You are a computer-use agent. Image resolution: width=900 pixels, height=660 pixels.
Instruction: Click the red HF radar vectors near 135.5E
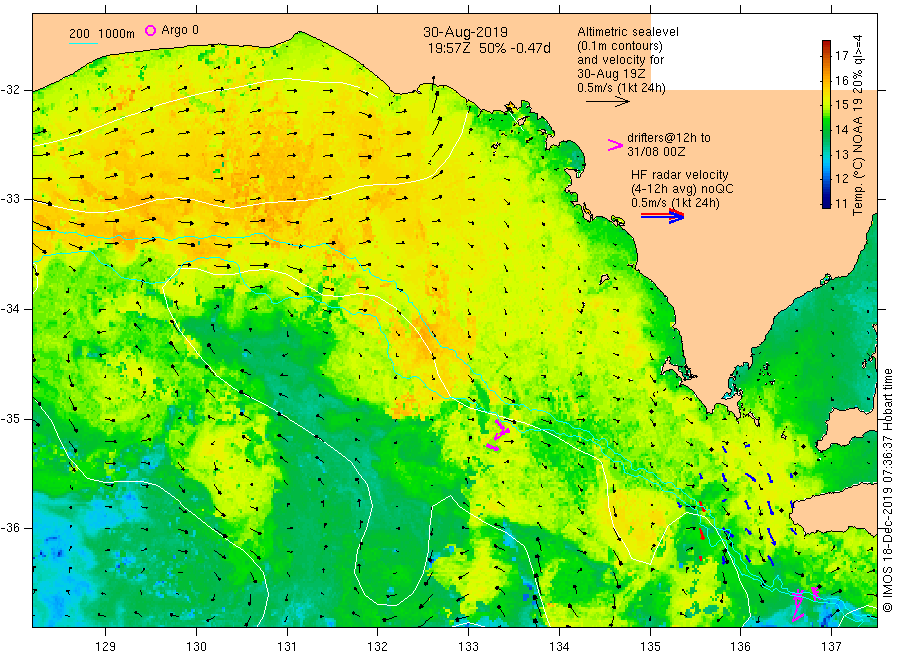coord(701,530)
